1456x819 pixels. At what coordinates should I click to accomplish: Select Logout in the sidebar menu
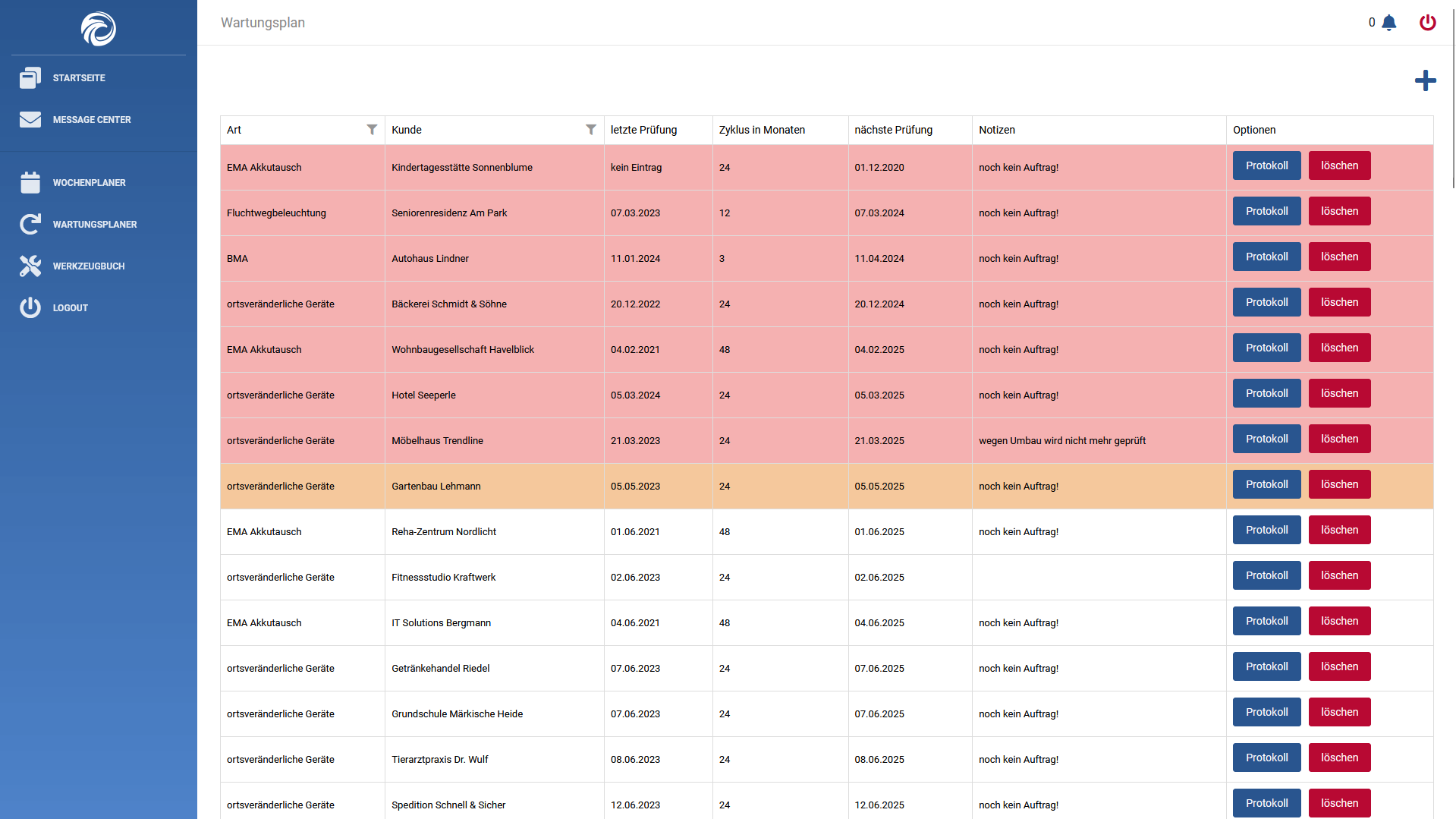coord(71,308)
